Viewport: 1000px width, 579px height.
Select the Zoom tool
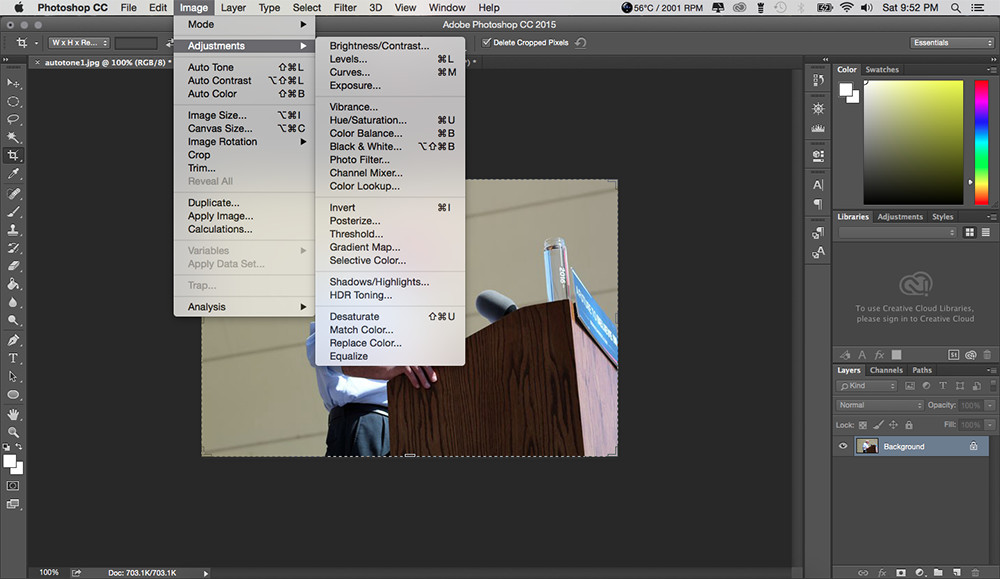(14, 432)
